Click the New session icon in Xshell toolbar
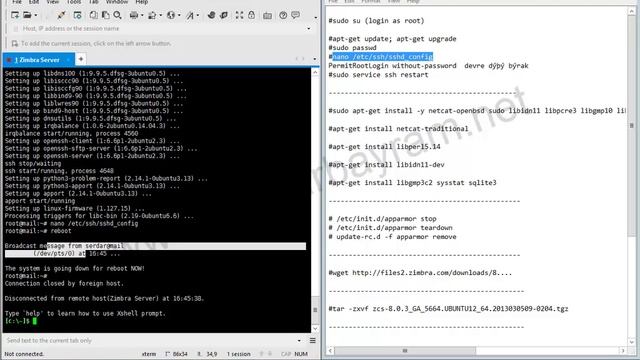Image resolution: width=640 pixels, height=360 pixels. [x=15, y=15]
